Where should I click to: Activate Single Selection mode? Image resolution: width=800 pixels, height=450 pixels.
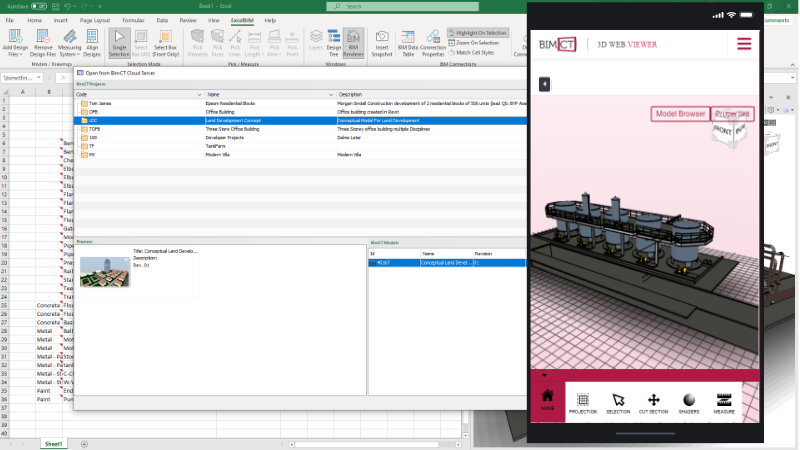(x=119, y=43)
